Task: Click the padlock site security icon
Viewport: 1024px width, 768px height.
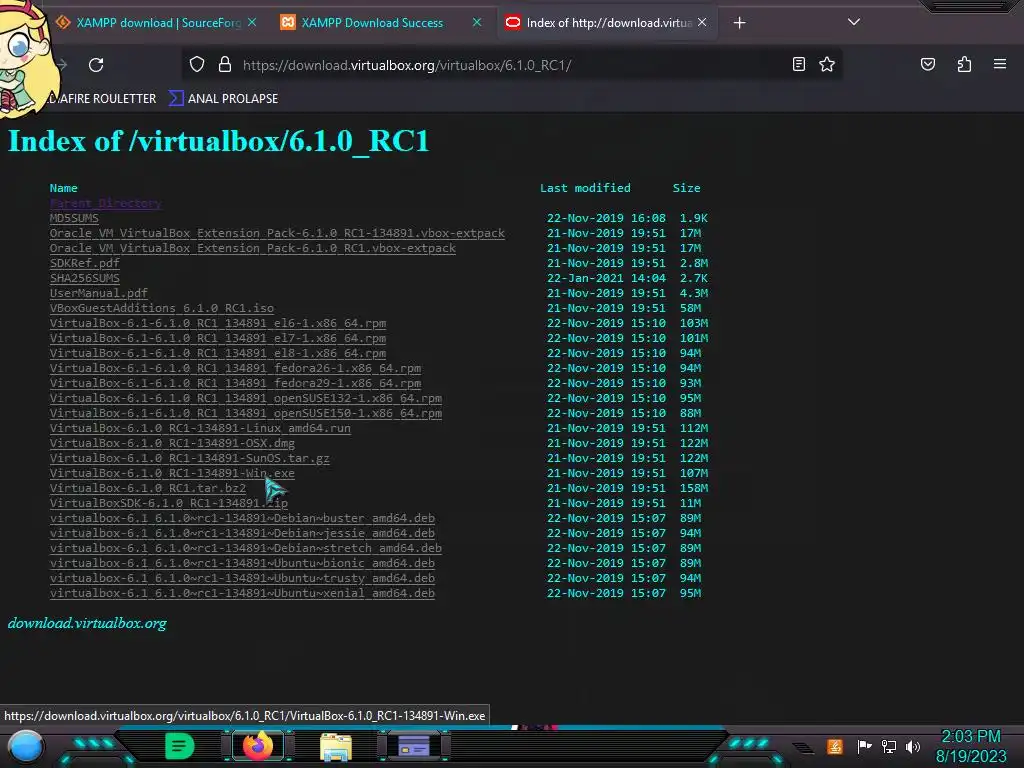Action: 225,65
